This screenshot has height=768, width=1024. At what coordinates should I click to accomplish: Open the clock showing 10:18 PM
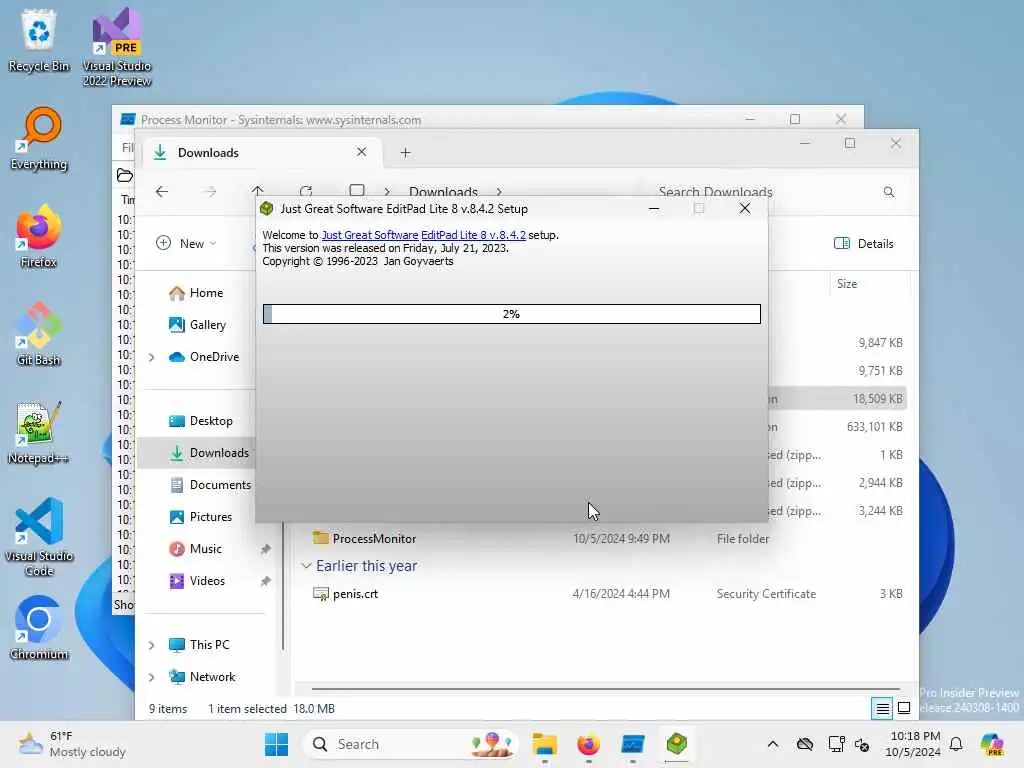point(913,744)
